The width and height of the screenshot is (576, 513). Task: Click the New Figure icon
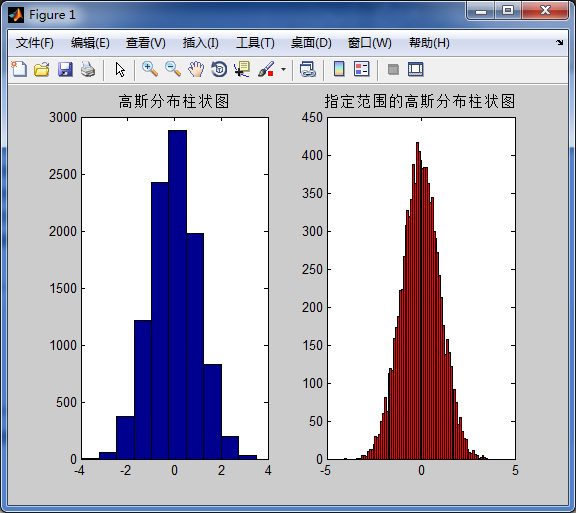[19, 69]
